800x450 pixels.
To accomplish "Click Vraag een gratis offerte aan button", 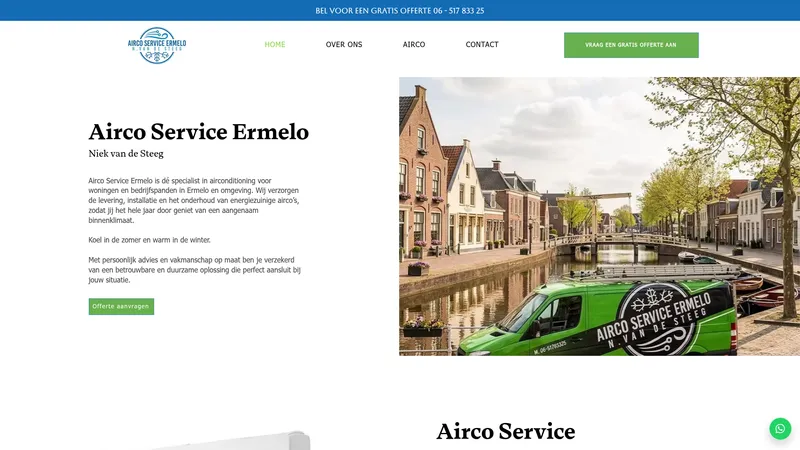I will point(631,45).
